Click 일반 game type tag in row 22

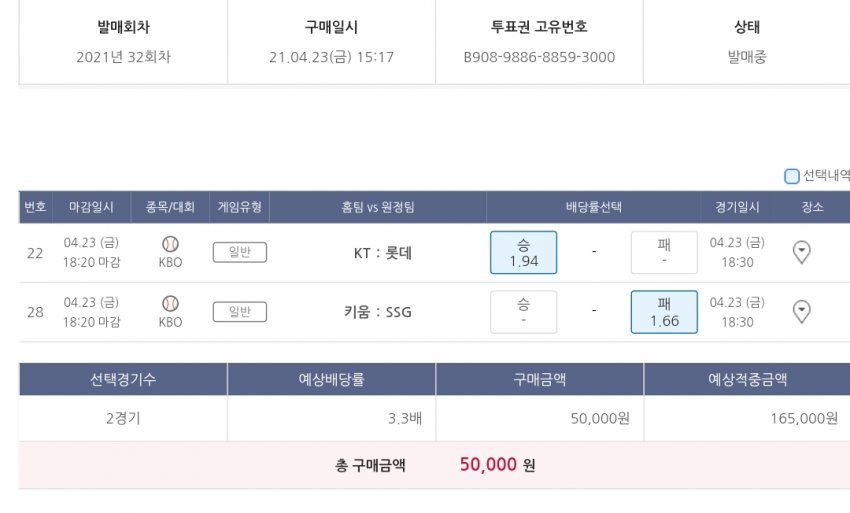click(240, 253)
